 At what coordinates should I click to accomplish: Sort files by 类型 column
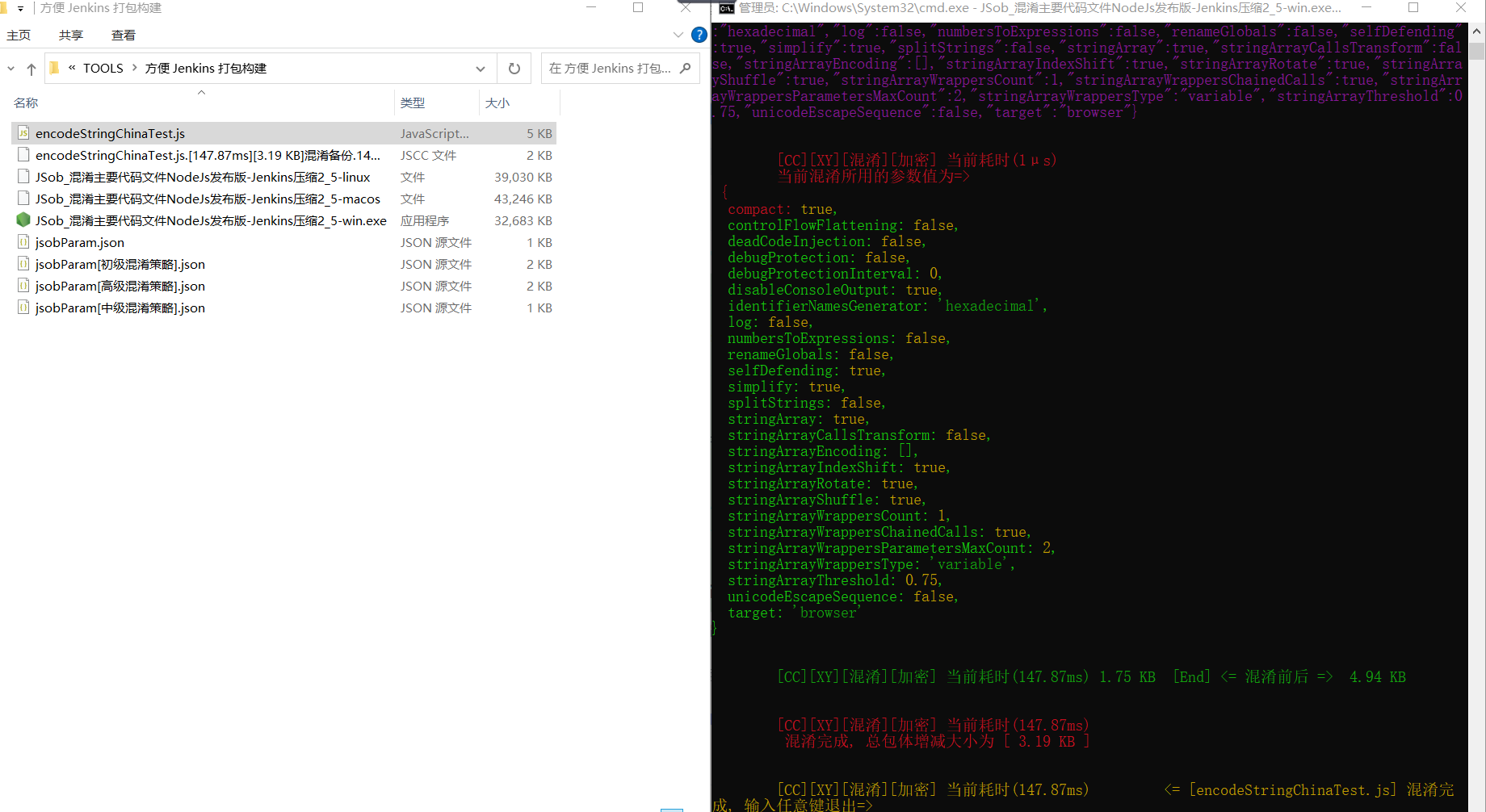click(413, 103)
